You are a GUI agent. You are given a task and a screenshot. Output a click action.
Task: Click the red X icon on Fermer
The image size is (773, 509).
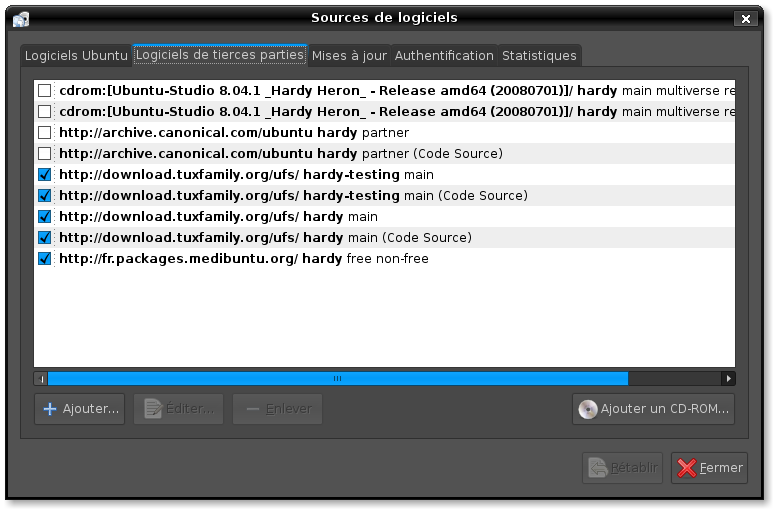point(685,468)
